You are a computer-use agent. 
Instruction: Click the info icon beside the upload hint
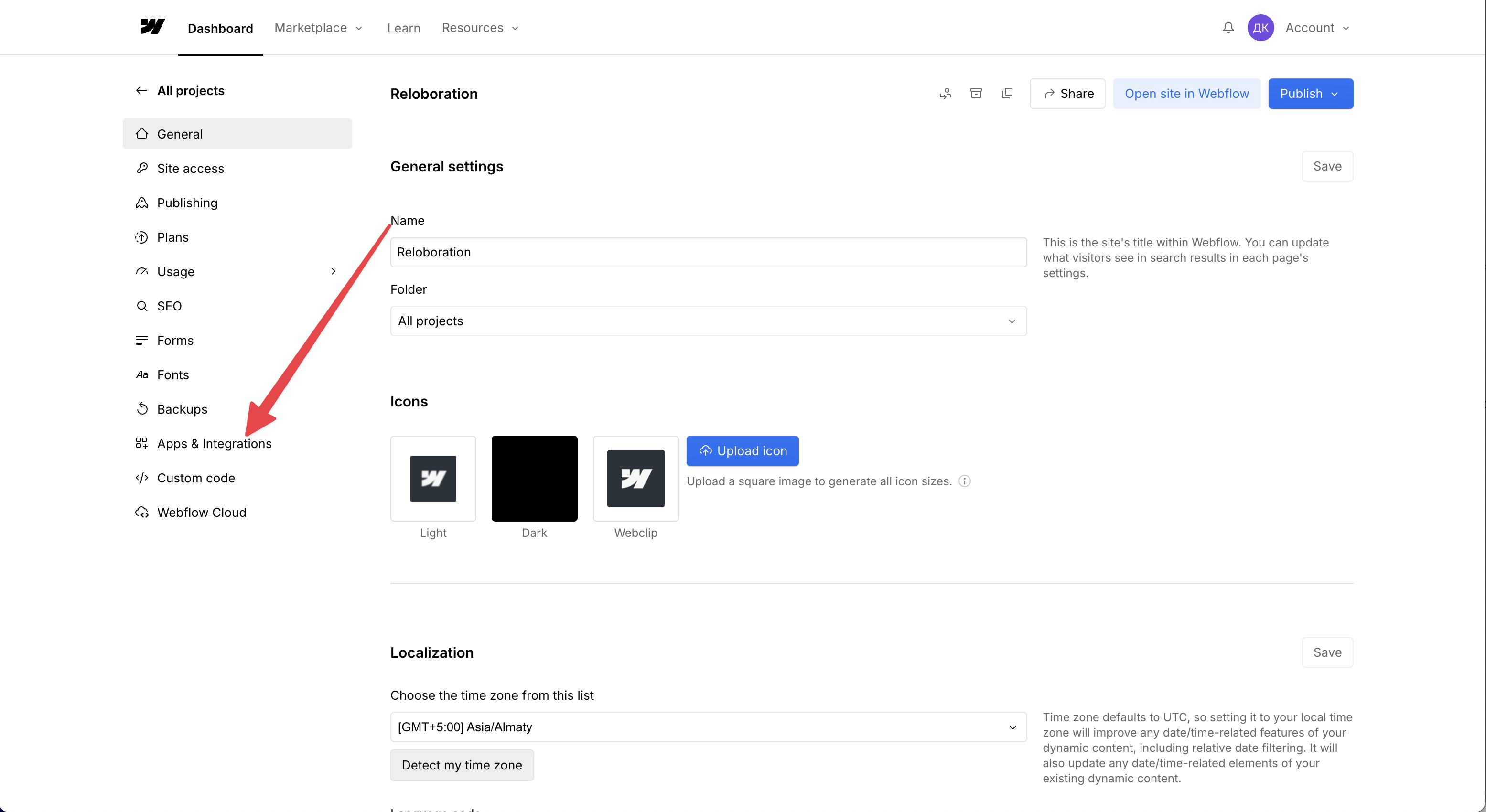(965, 481)
